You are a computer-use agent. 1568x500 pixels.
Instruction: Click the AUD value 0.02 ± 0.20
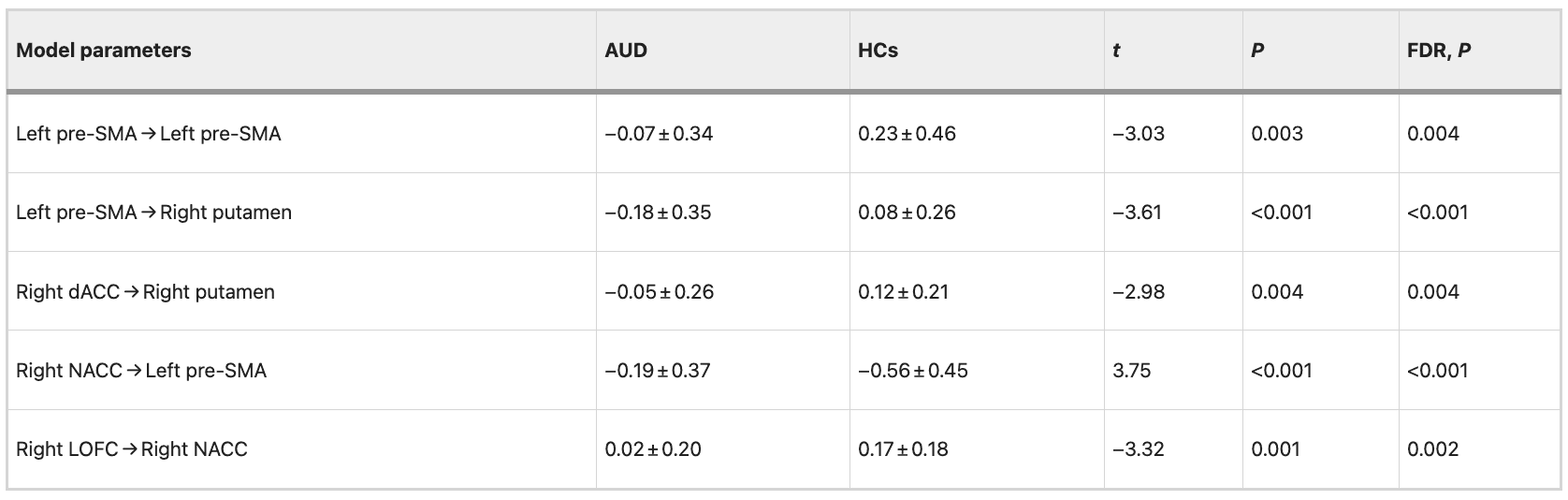click(653, 449)
